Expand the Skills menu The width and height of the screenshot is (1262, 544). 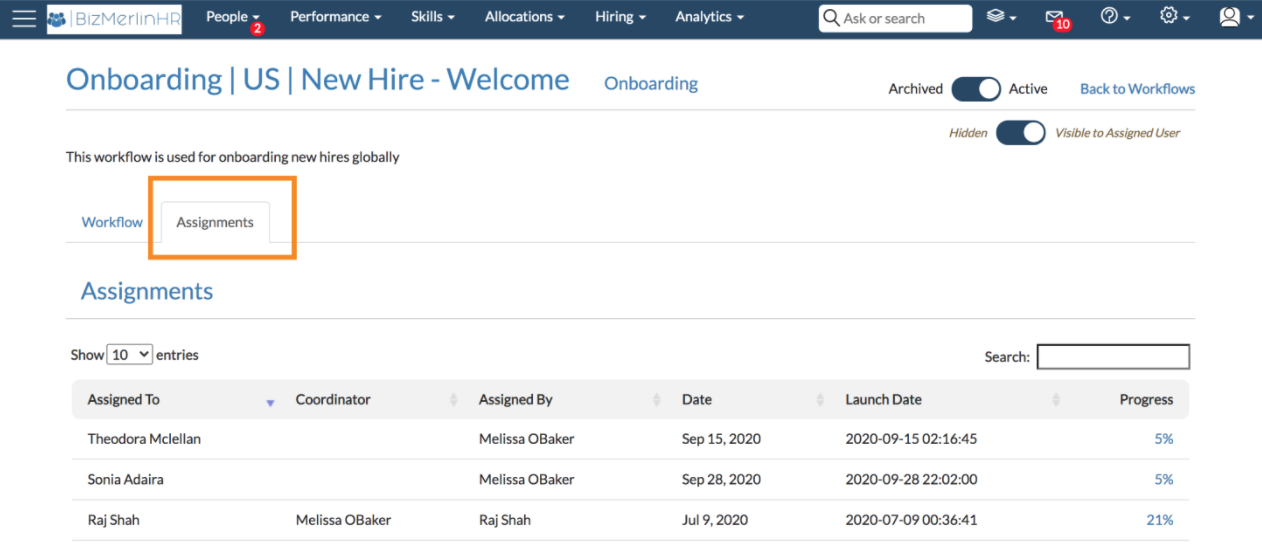click(433, 17)
